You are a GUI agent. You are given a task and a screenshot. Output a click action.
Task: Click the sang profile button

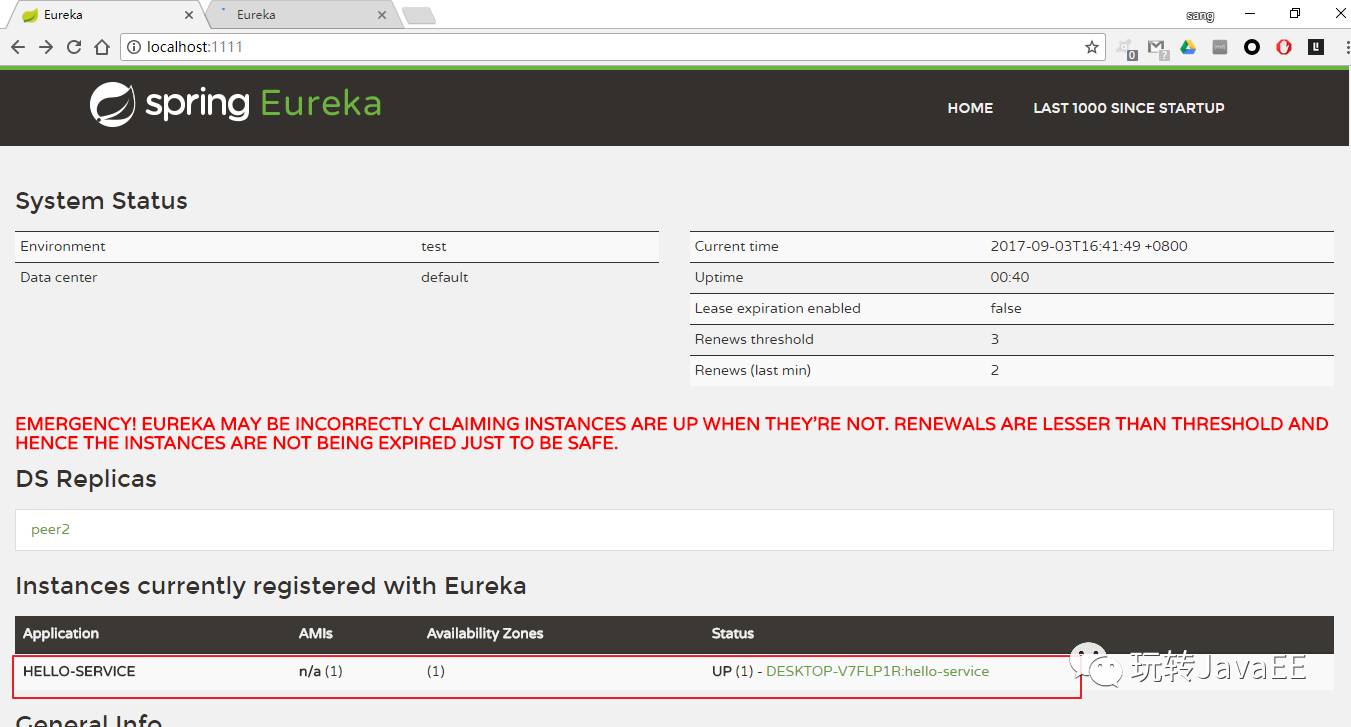tap(1200, 15)
